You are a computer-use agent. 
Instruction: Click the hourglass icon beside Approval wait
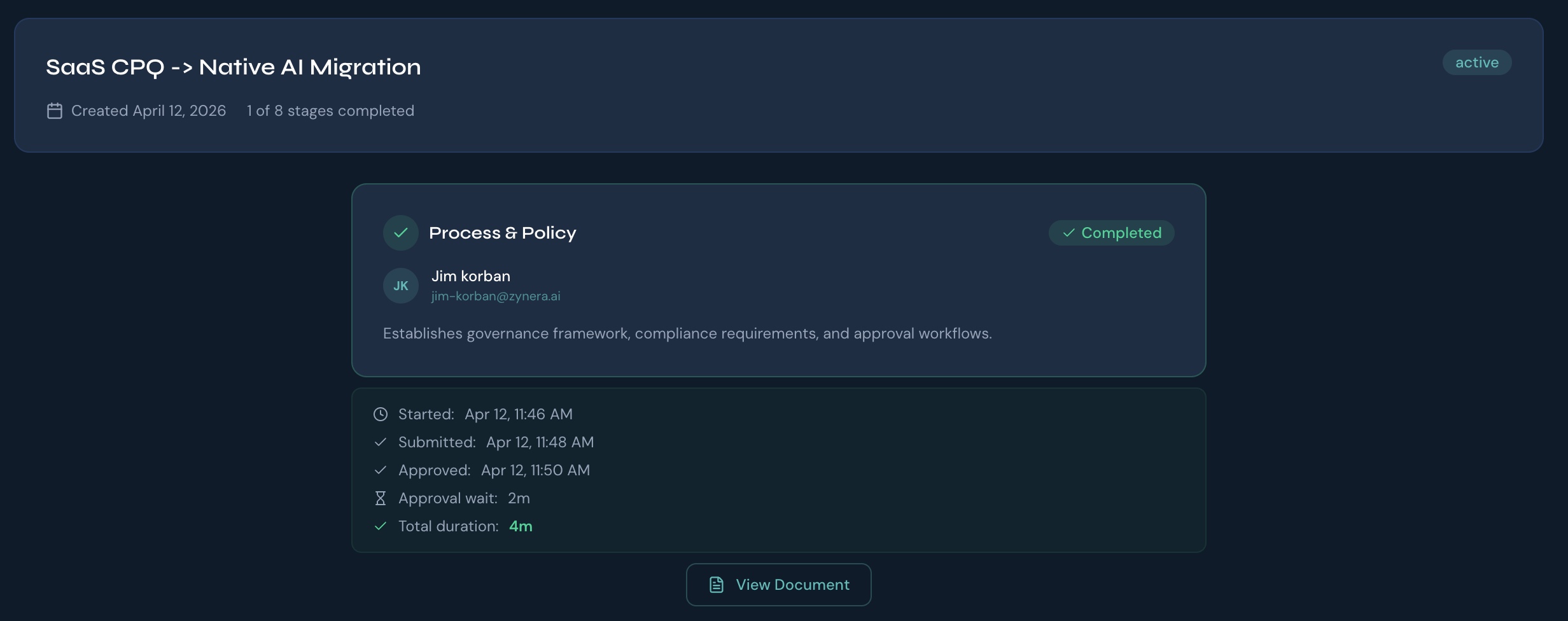point(381,498)
